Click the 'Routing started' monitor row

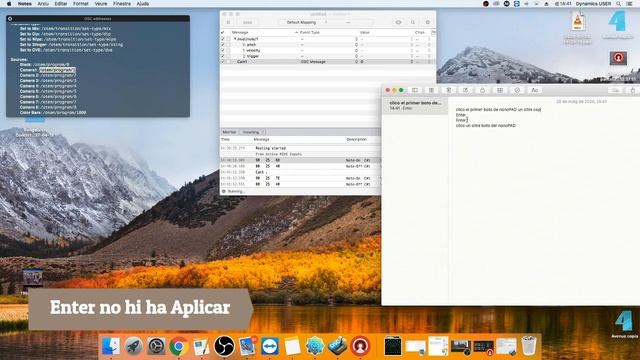tap(271, 148)
